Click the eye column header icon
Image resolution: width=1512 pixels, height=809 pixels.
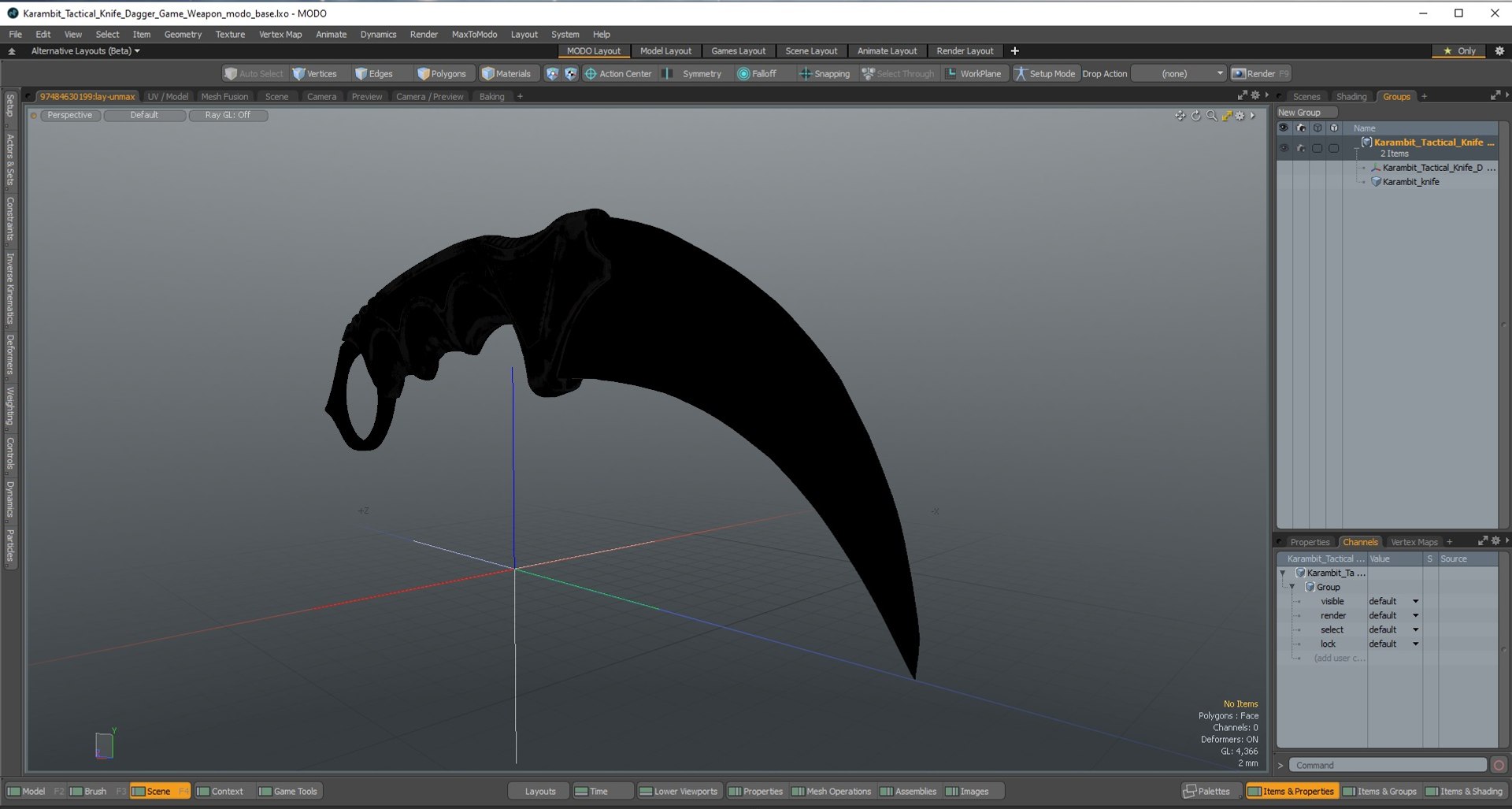[x=1284, y=128]
